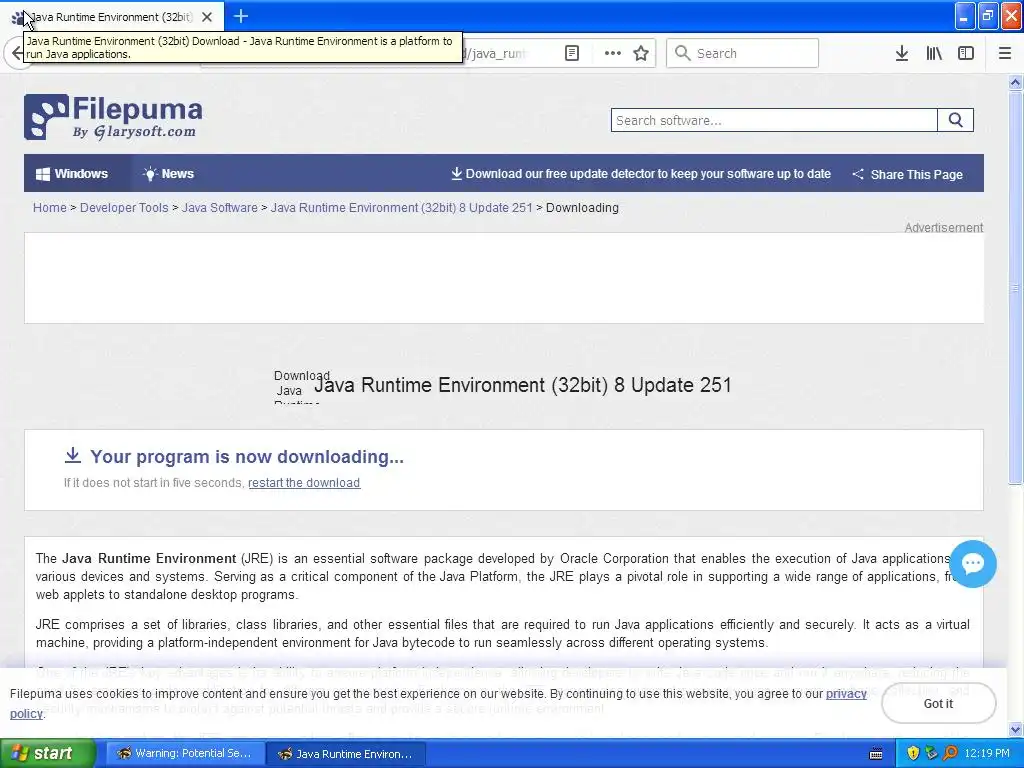1024x768 pixels.
Task: Open the Firefox Library icon
Action: 934,53
